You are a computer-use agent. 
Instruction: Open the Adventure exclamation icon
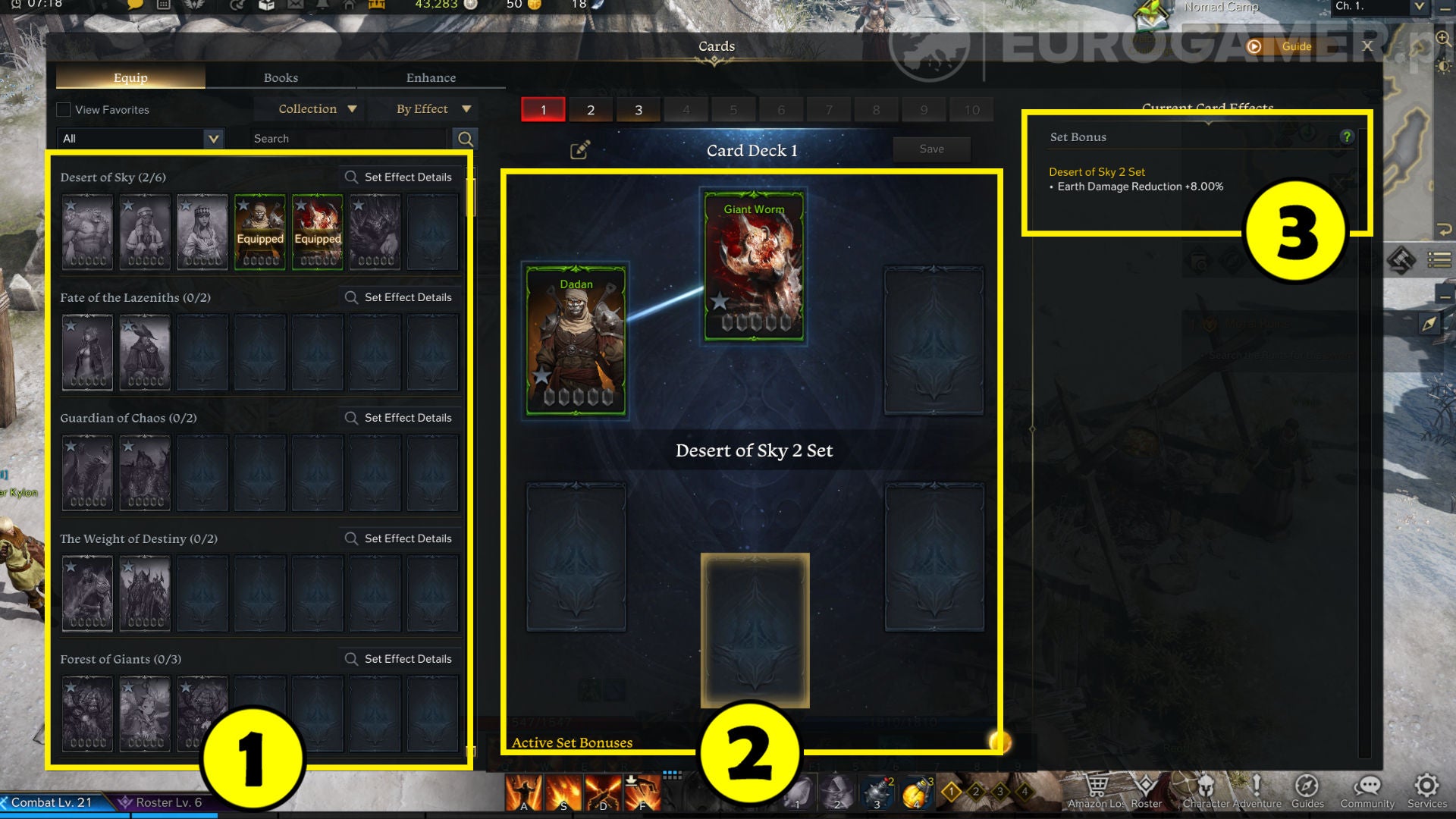coord(1256,786)
